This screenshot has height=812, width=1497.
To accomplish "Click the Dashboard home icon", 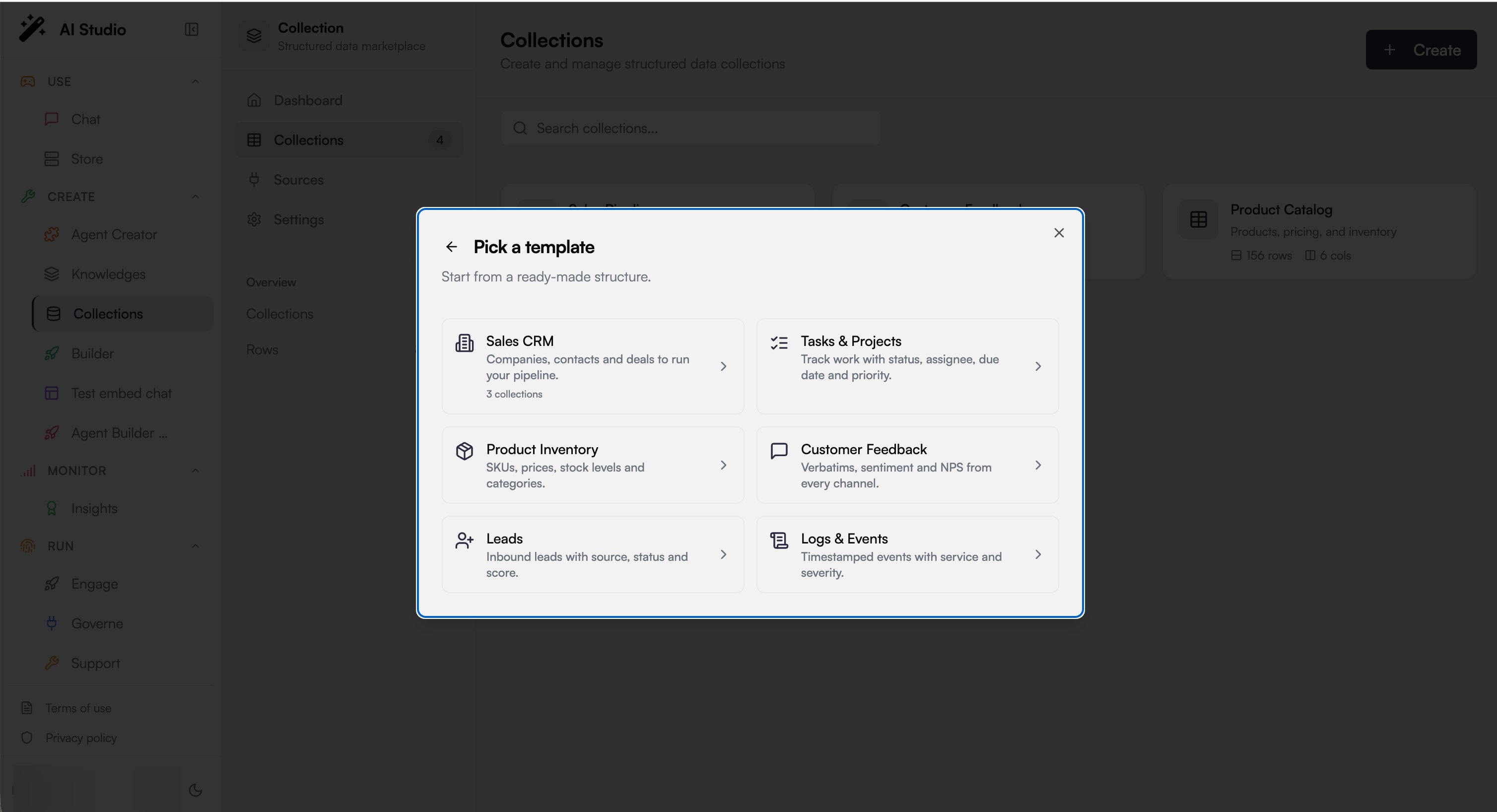I will [x=254, y=101].
